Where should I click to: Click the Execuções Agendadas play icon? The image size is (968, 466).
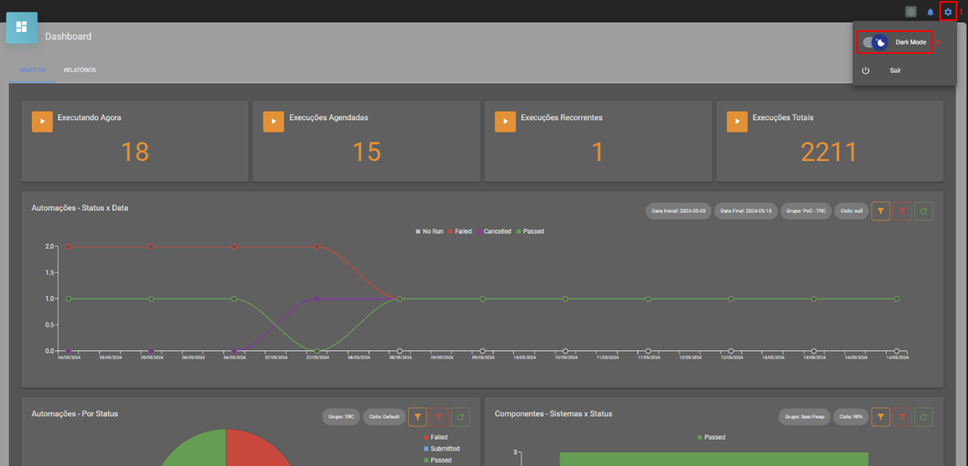(x=273, y=122)
